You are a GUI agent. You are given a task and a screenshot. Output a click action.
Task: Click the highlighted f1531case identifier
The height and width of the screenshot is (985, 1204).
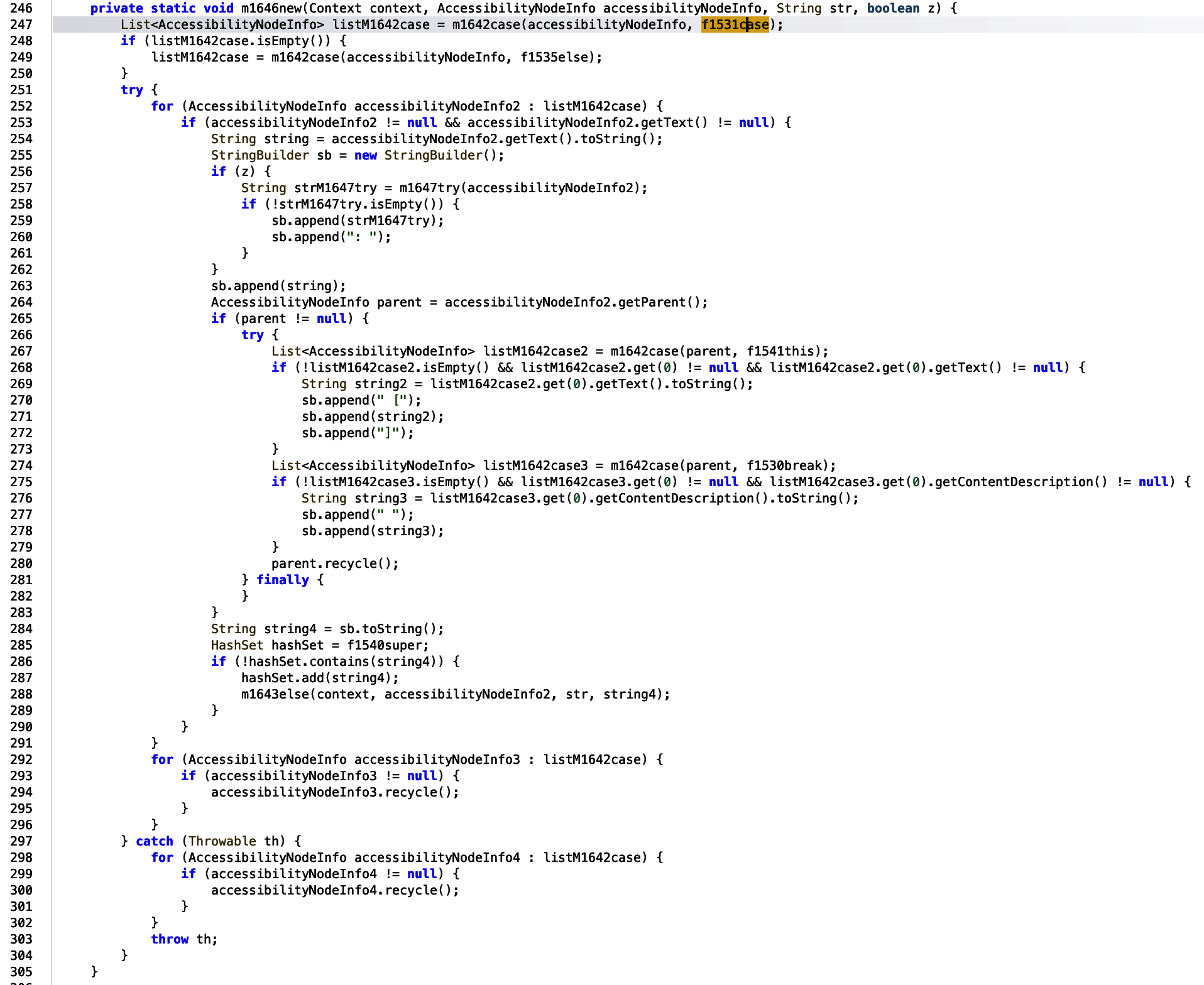pos(735,24)
